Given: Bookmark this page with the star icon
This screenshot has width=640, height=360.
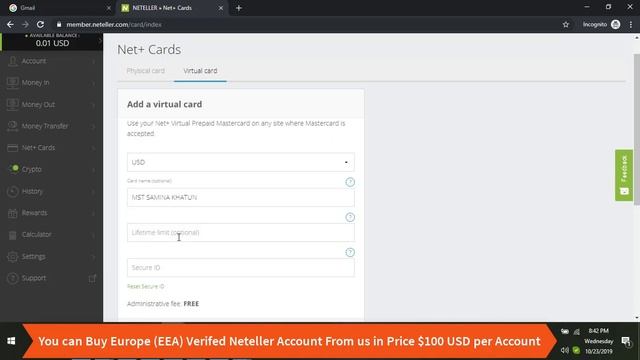Looking at the screenshot, I should [566, 24].
